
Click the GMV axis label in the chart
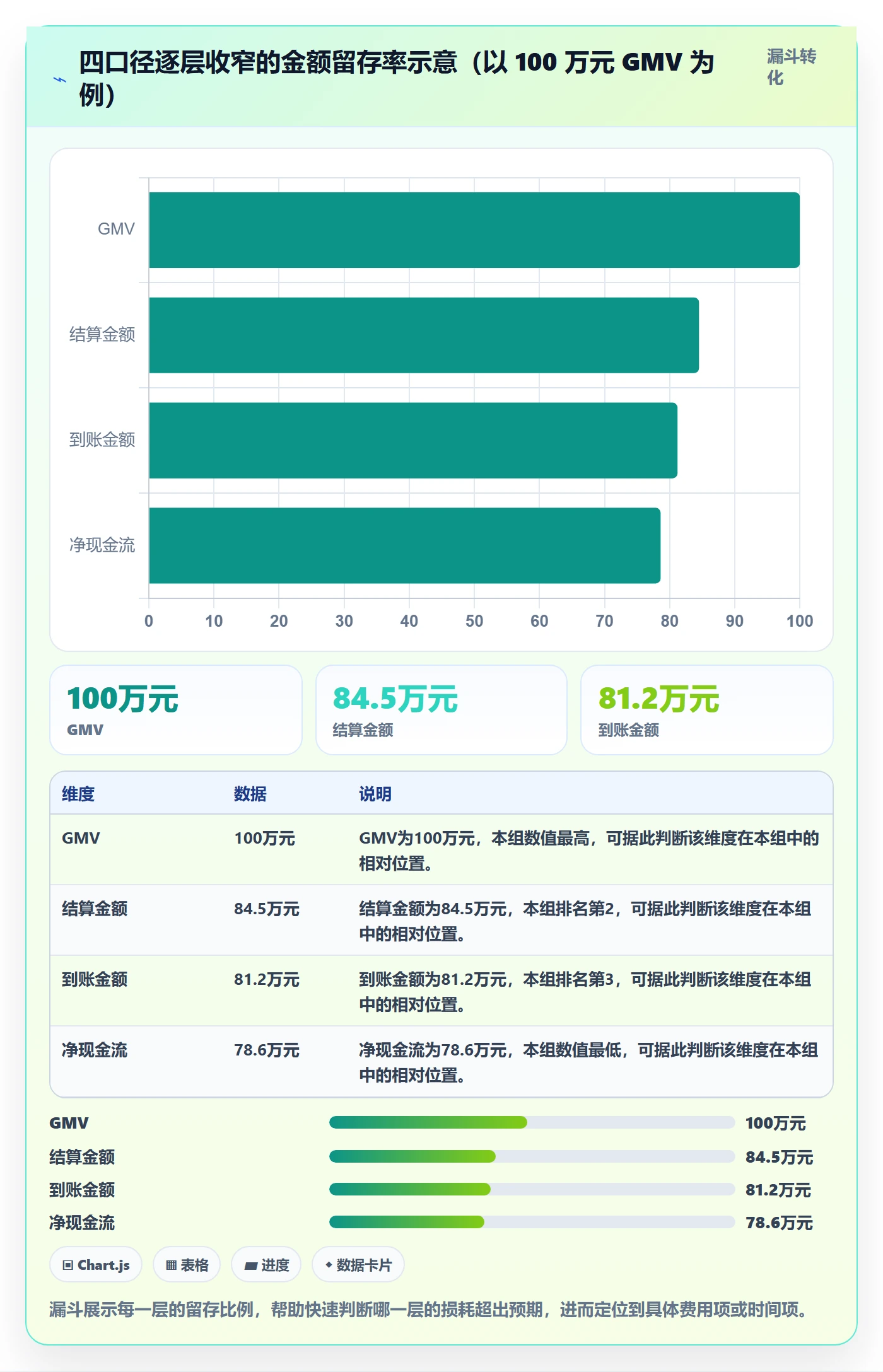116,229
